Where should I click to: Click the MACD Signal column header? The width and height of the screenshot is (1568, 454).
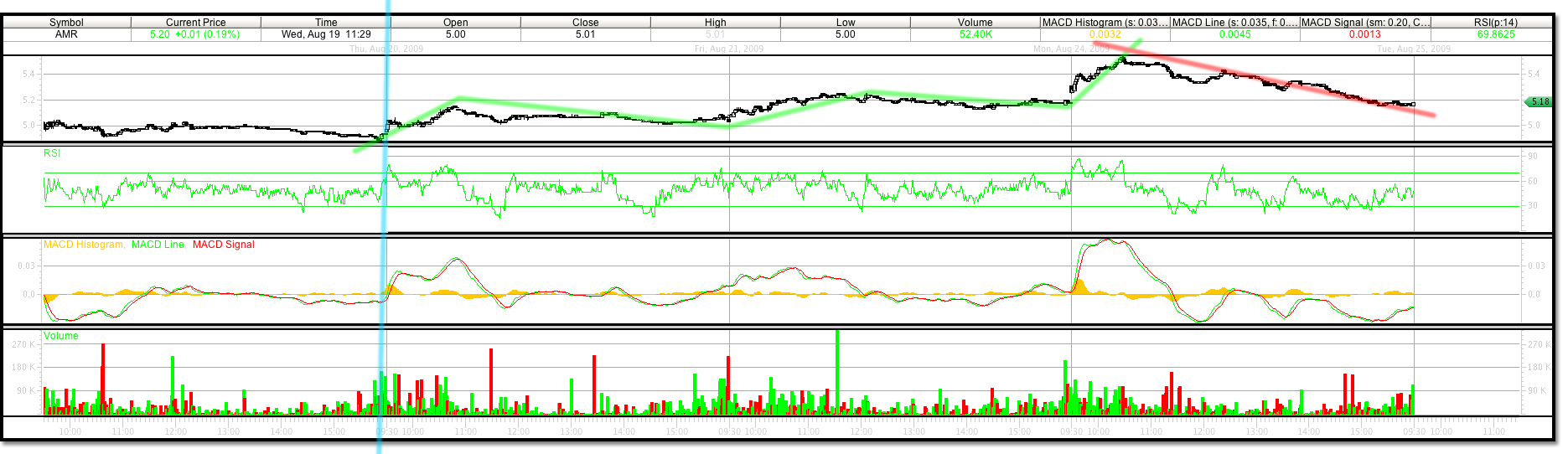pos(1365,23)
